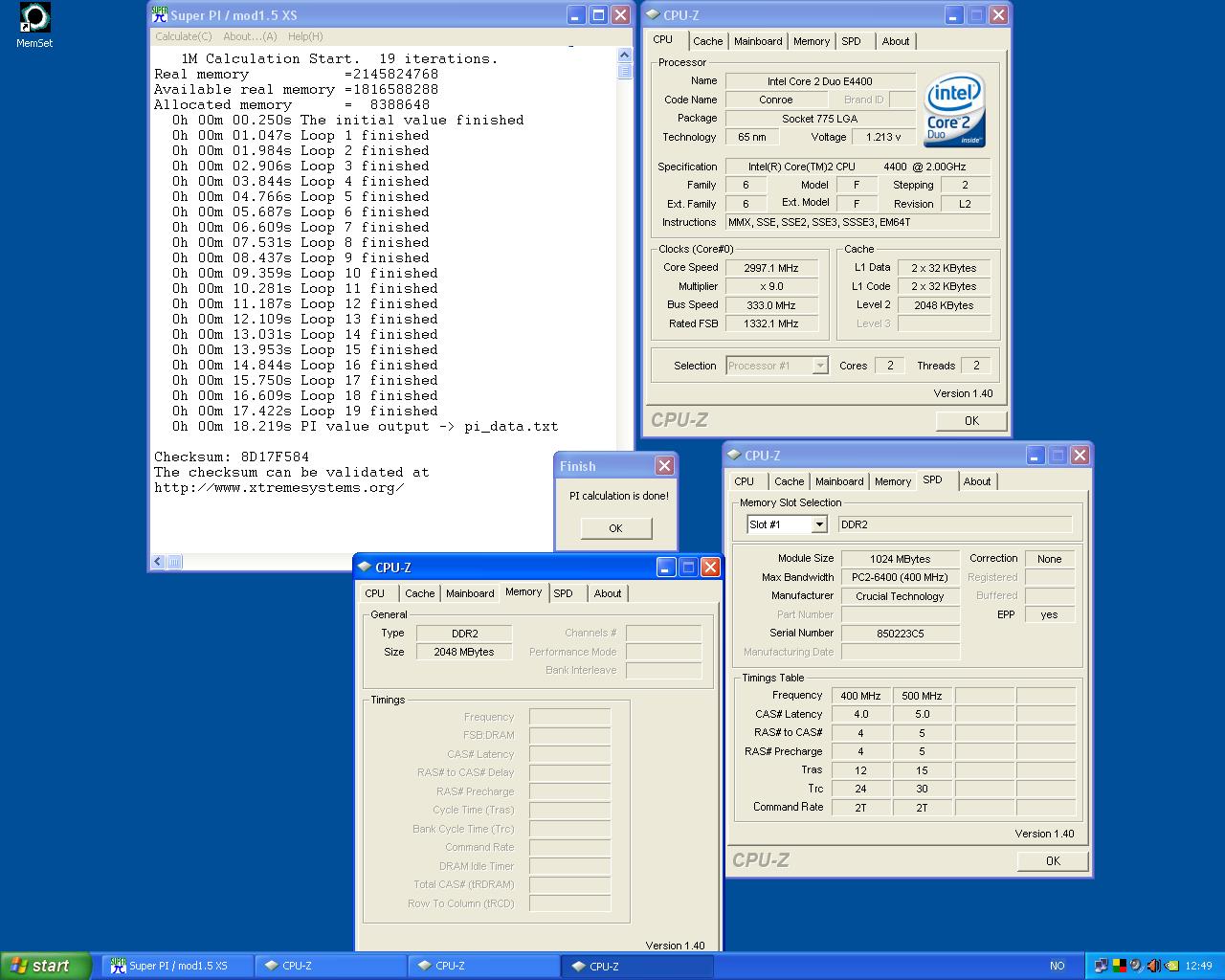Click the Memory Size 2048 MBytes field
This screenshot has height=980, width=1225.
pos(464,652)
